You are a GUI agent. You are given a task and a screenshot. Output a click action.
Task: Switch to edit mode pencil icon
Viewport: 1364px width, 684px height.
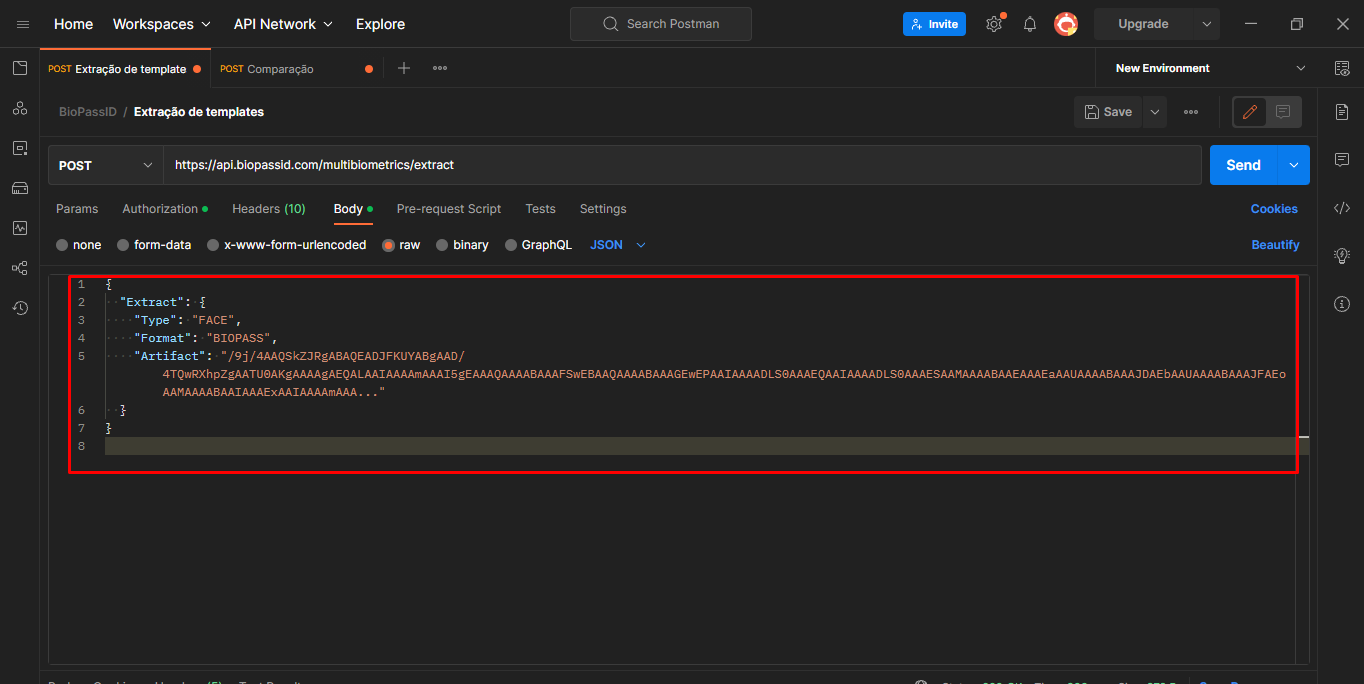1250,112
